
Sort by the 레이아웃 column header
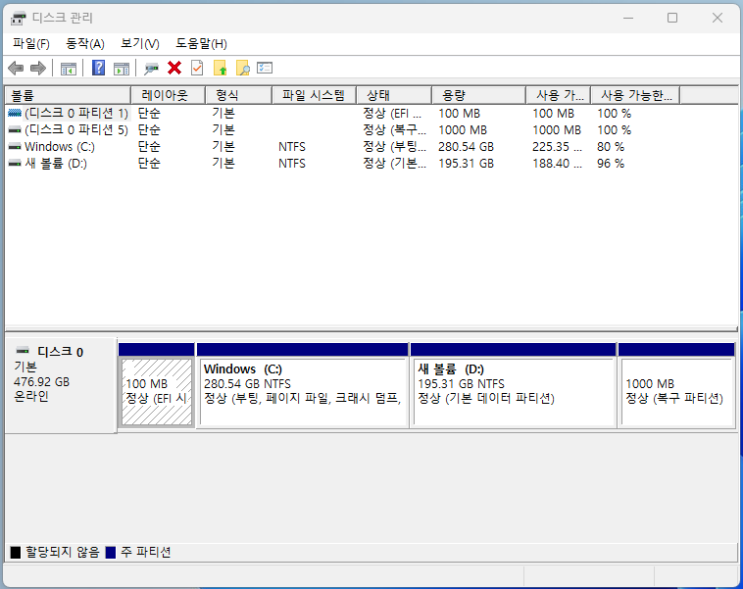168,95
